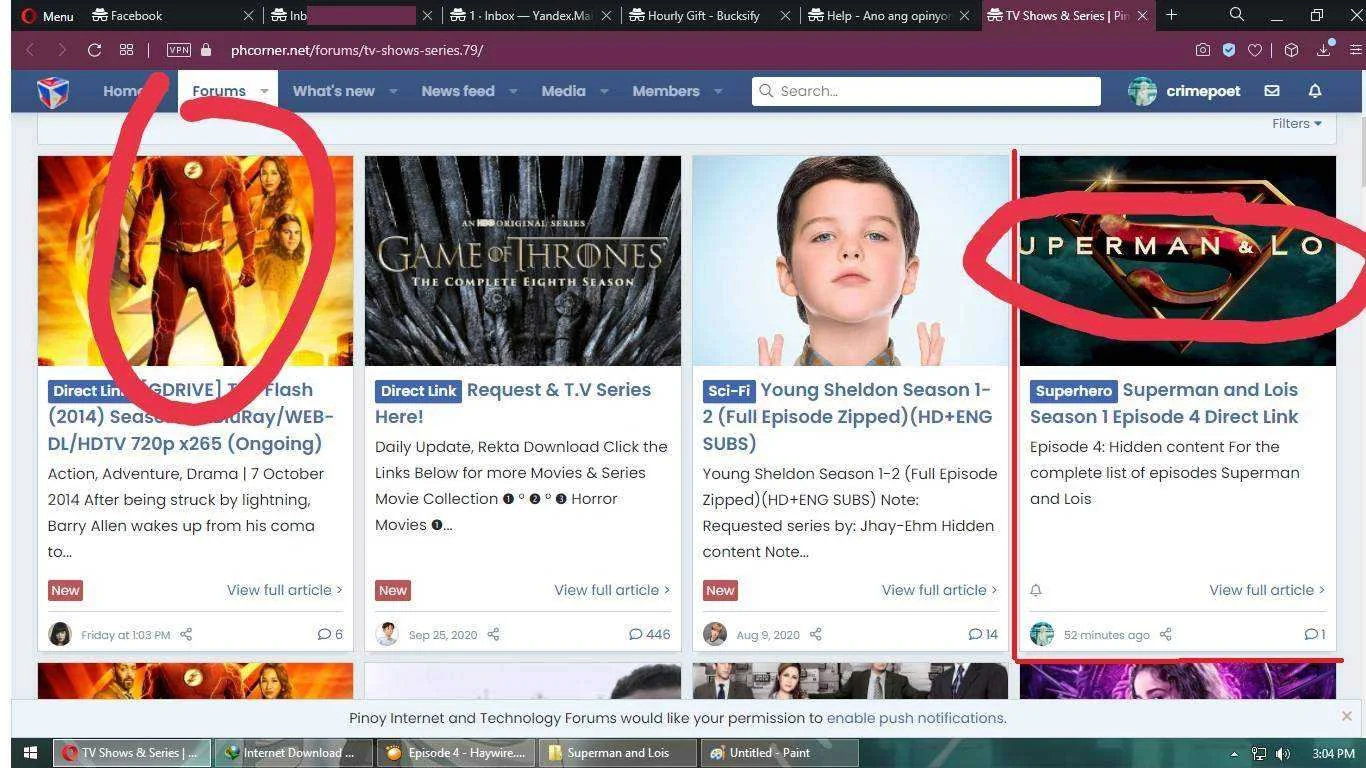Share The Flash thread posted Friday

186,634
